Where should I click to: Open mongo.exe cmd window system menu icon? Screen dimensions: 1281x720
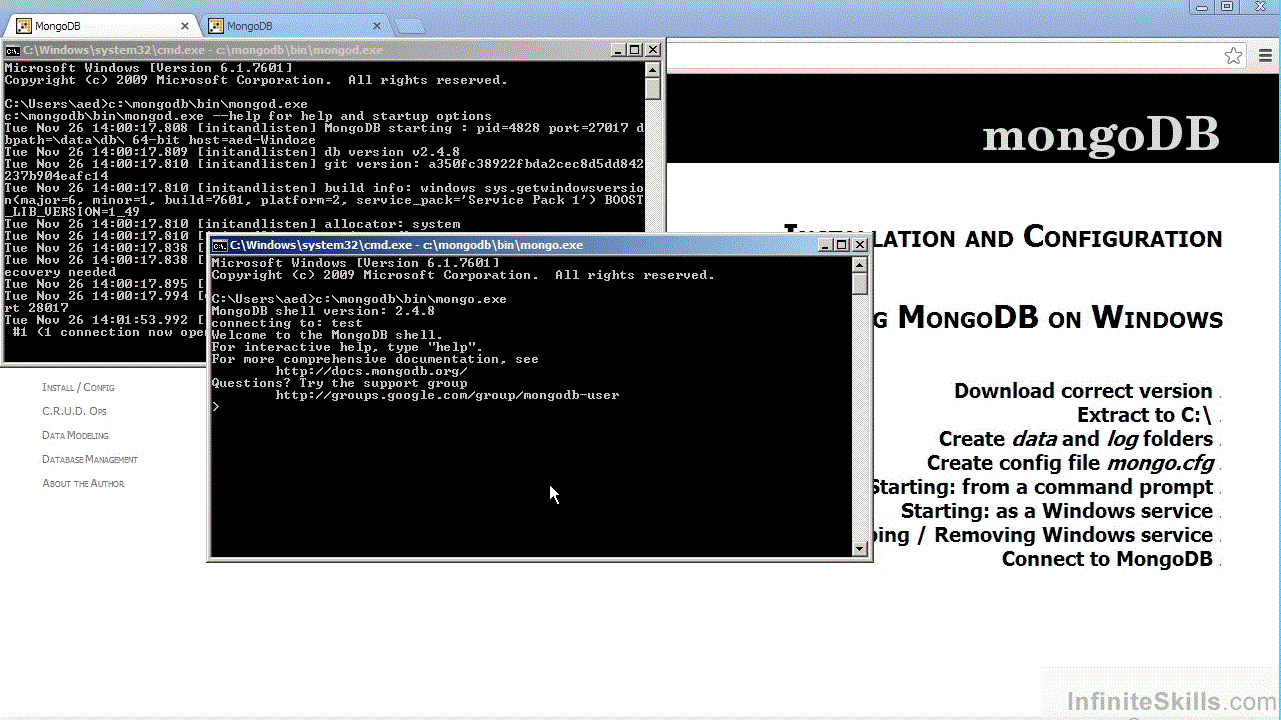219,245
